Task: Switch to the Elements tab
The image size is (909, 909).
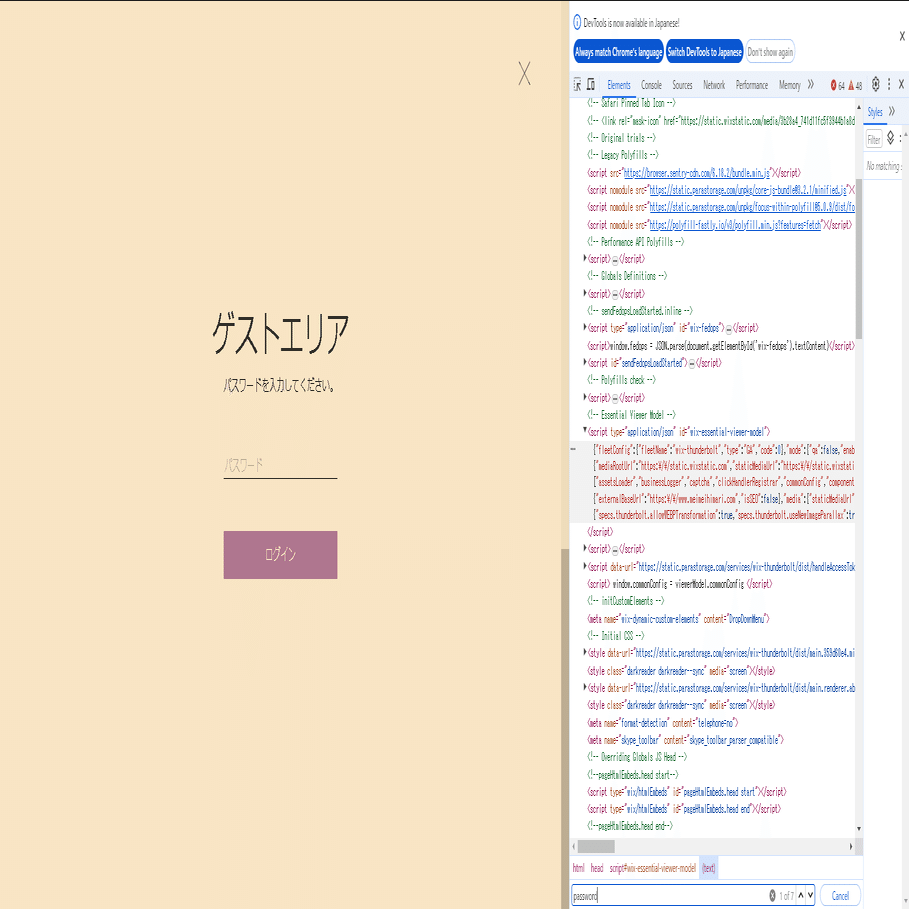Action: click(x=619, y=85)
